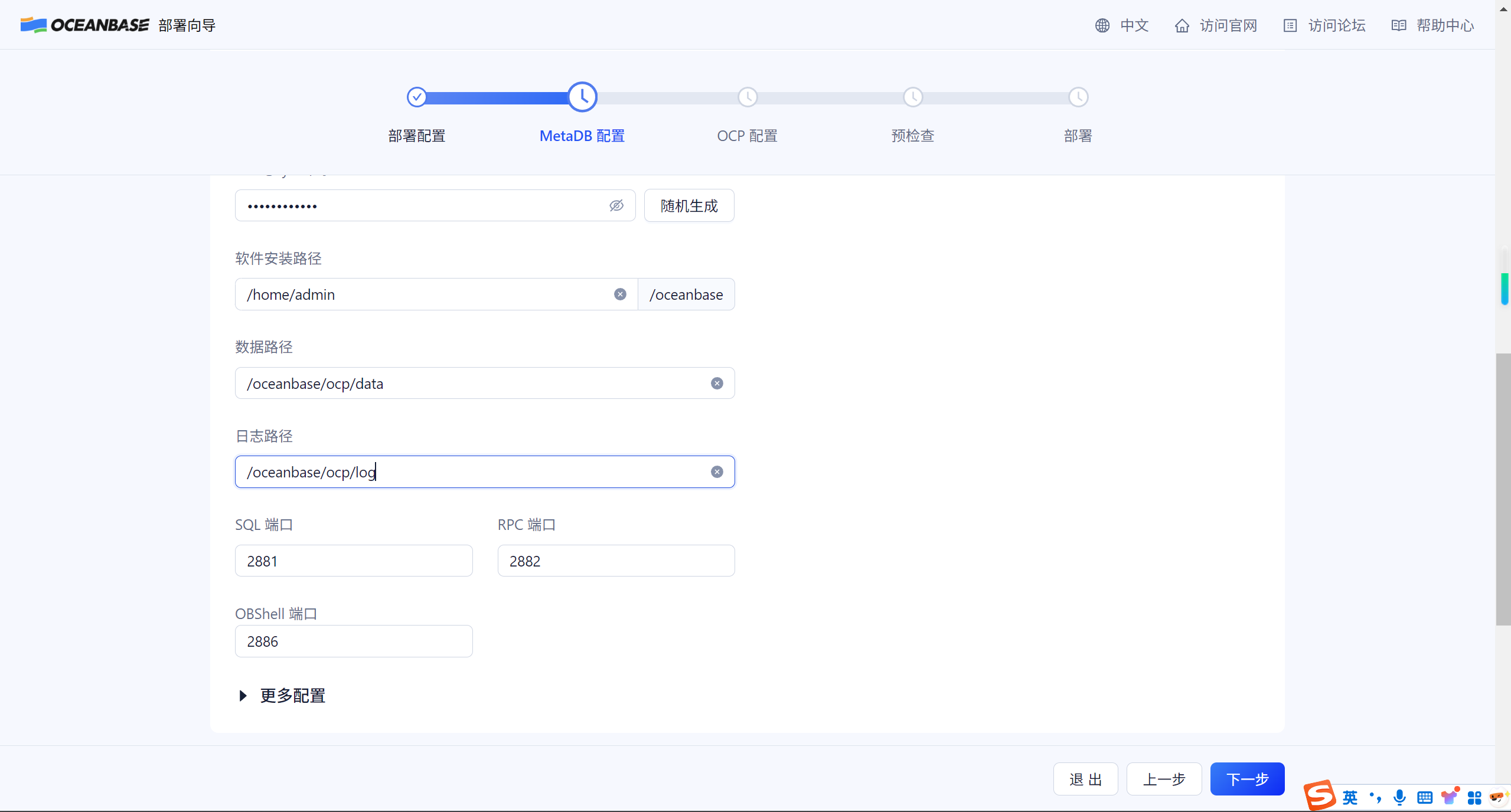Screen dimensions: 1511x812
Task: Click Sogou input method 英 language toggle
Action: click(x=1350, y=797)
